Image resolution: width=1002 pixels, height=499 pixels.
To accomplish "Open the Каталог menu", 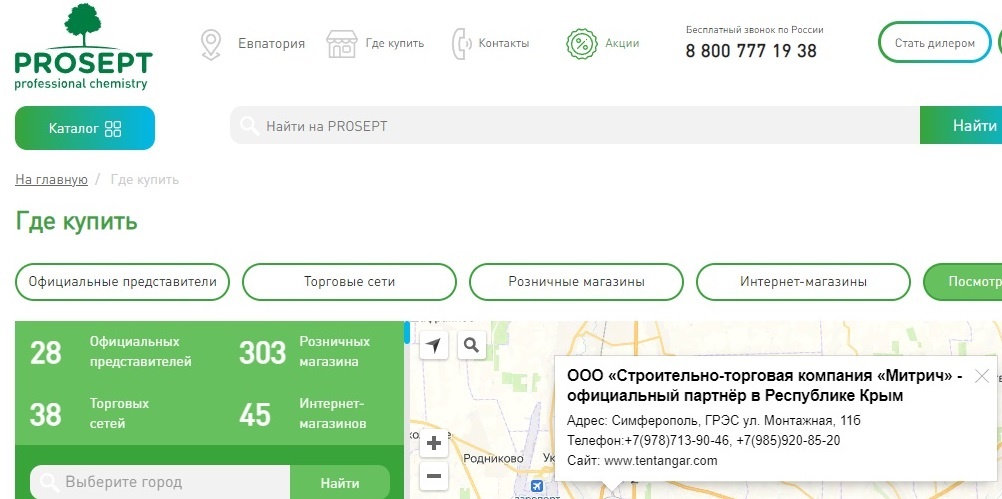I will pyautogui.click(x=85, y=128).
